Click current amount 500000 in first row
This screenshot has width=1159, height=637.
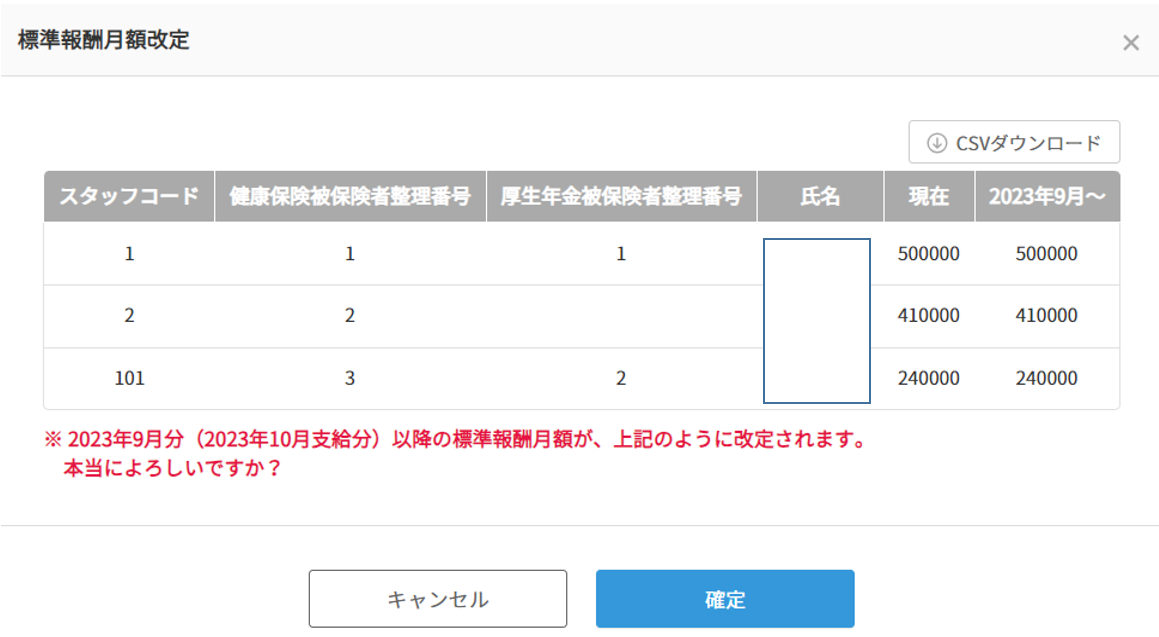point(929,254)
